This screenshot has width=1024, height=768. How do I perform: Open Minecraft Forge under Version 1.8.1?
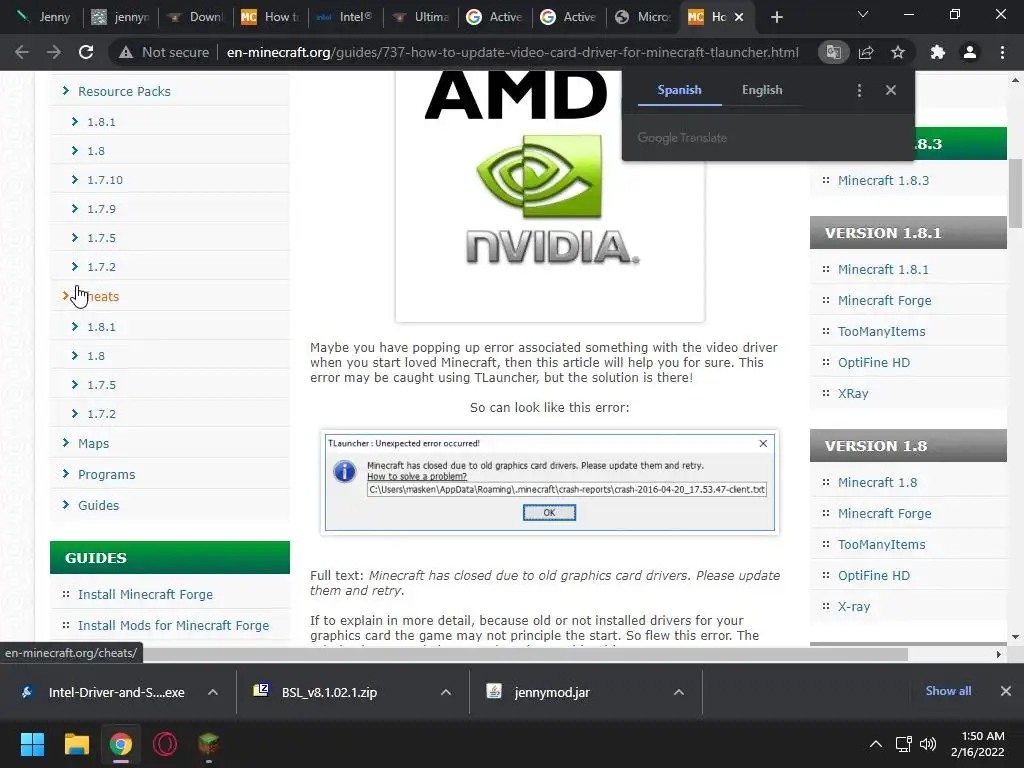pos(884,300)
